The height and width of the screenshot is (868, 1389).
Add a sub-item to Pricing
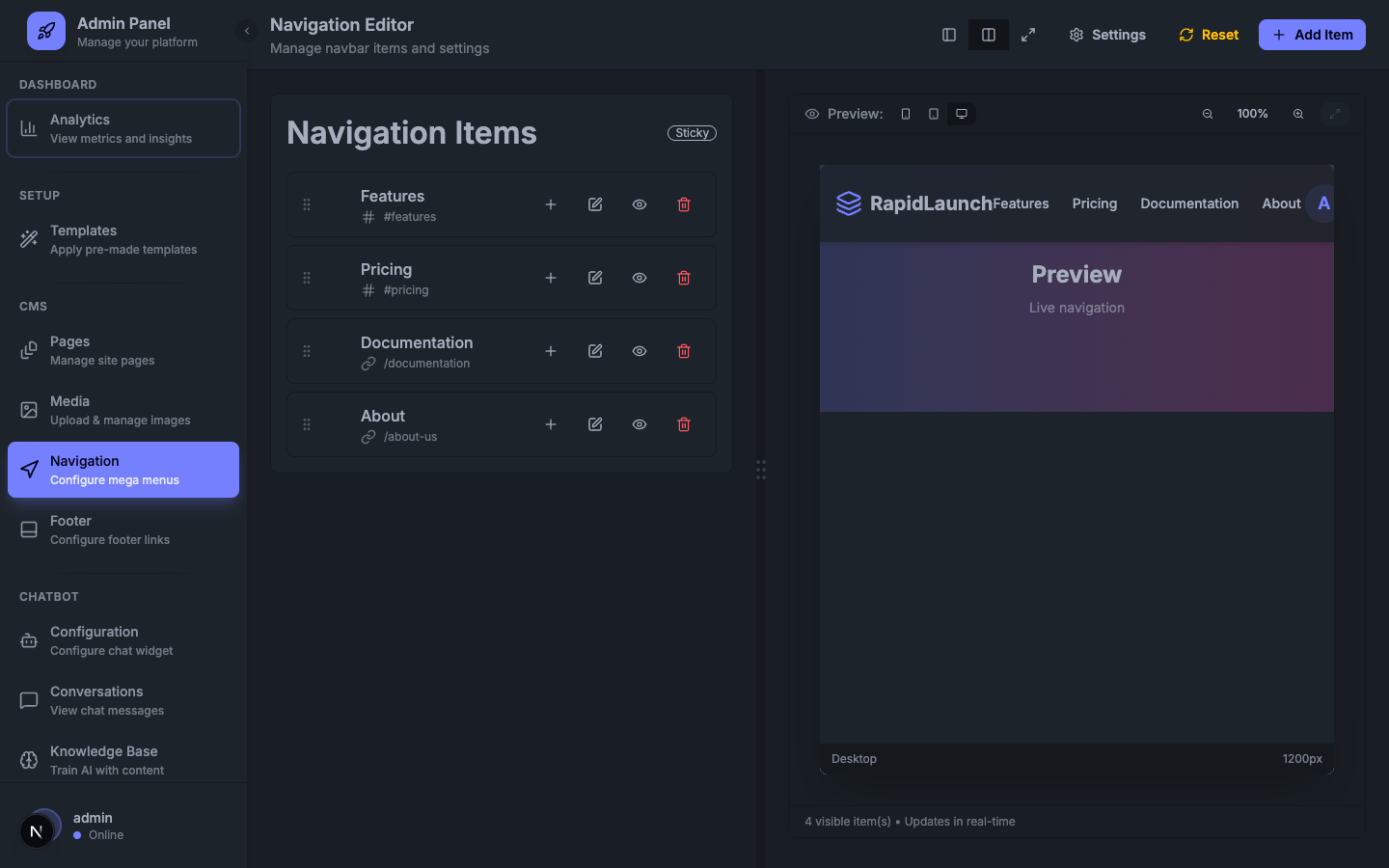click(x=551, y=278)
